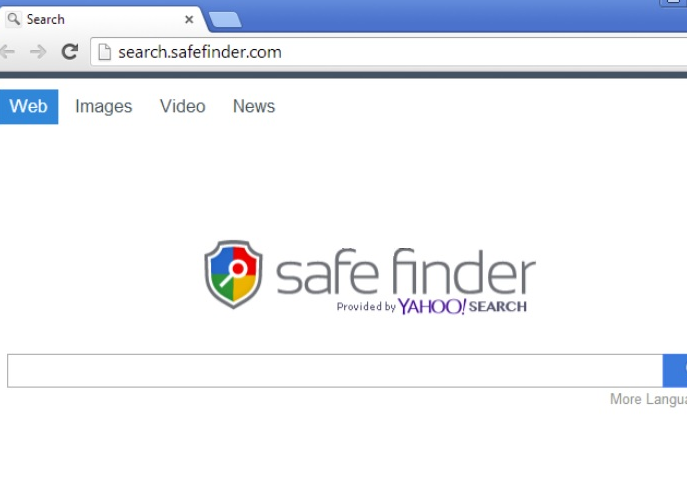Click the safe finder wordmark text

(x=406, y=272)
